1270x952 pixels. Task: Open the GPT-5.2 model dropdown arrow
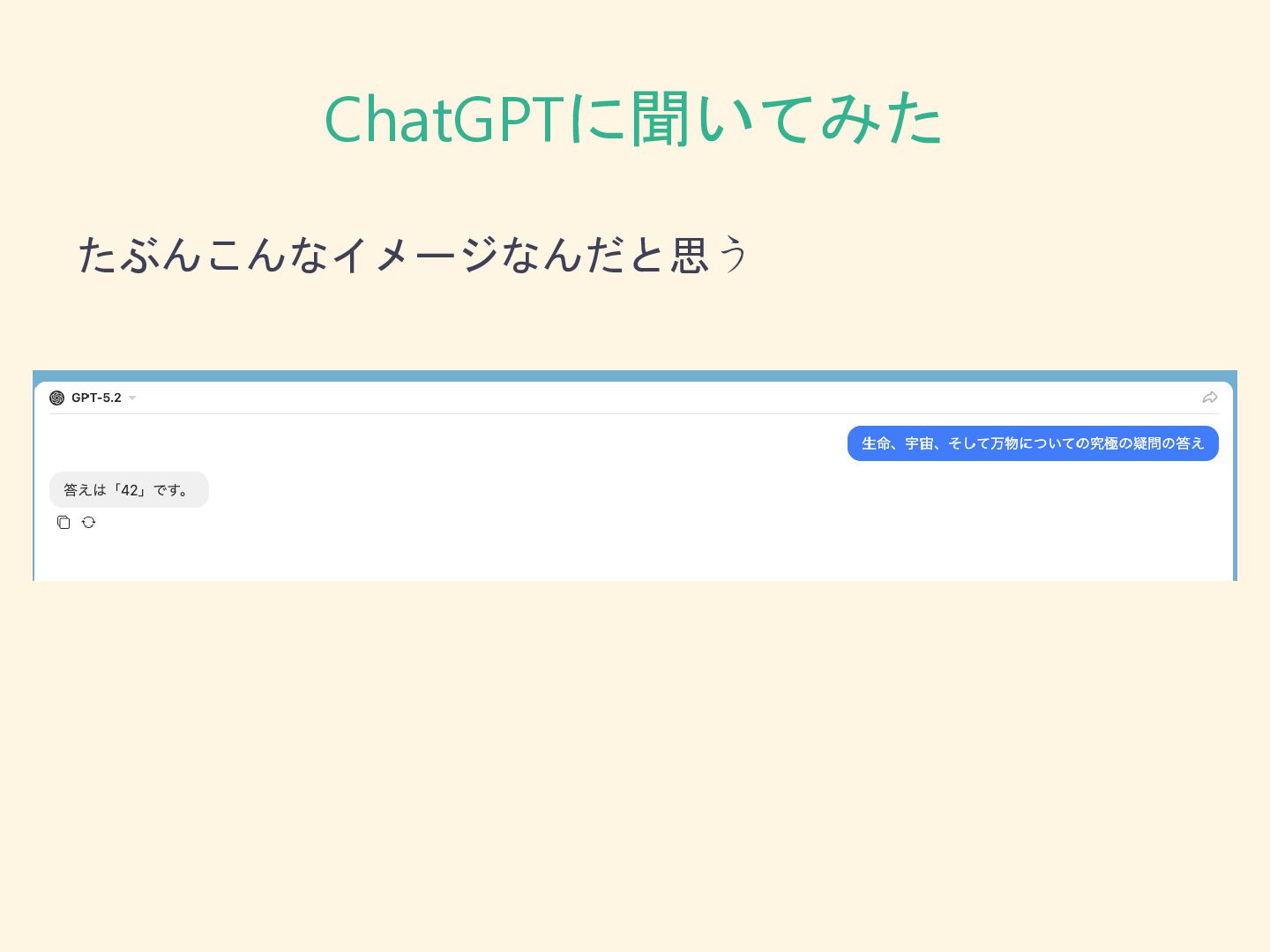click(132, 398)
